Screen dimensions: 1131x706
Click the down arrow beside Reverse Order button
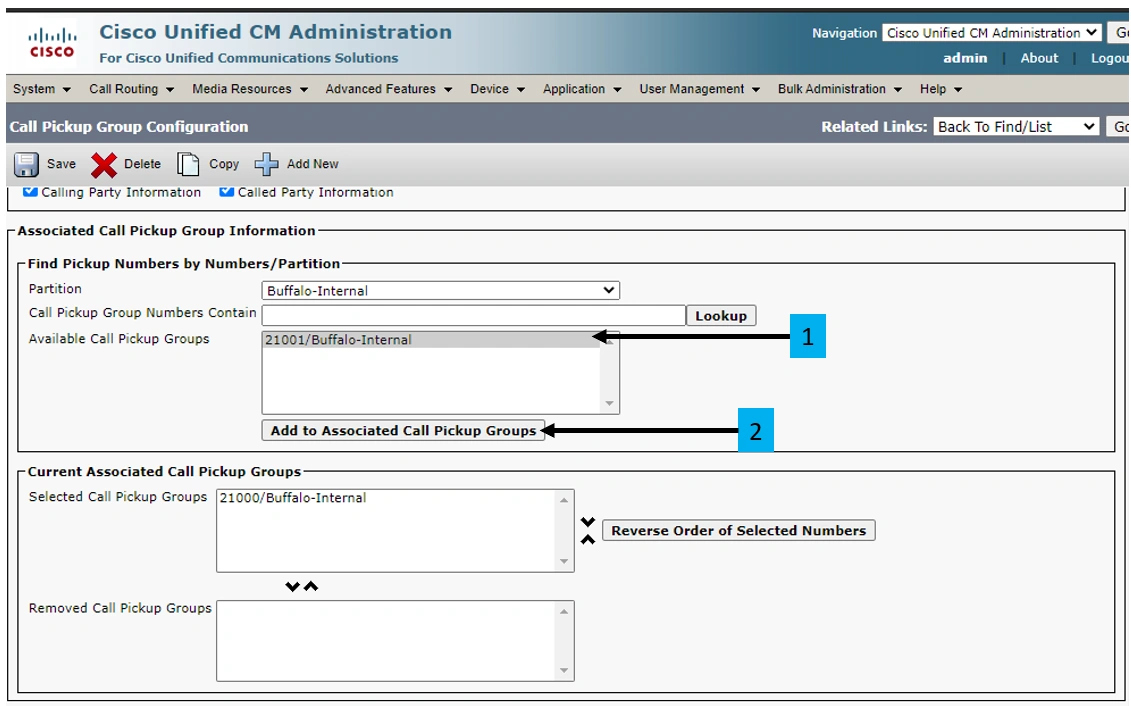[x=588, y=522]
